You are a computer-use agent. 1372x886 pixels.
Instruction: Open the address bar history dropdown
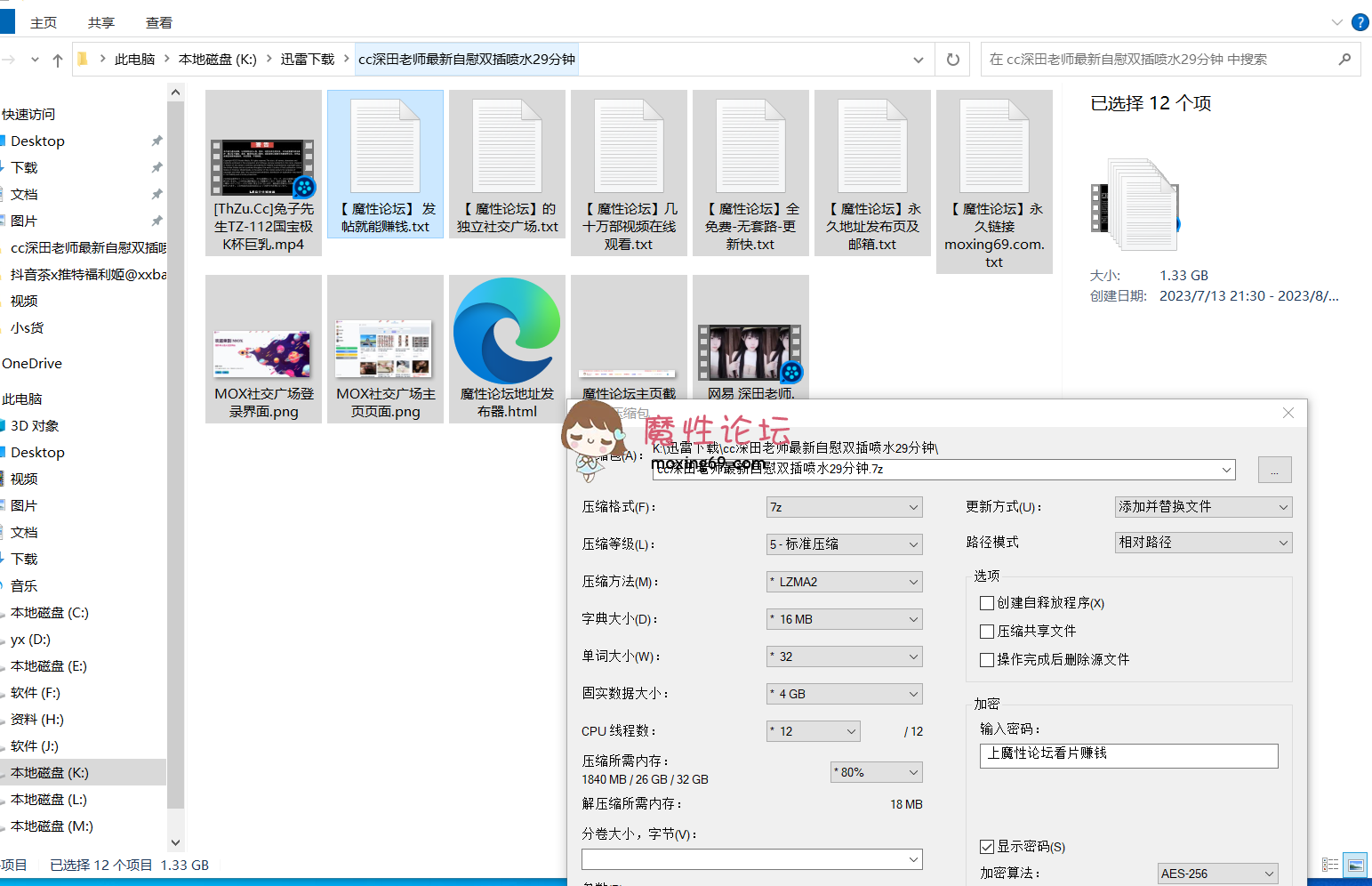pyautogui.click(x=918, y=60)
